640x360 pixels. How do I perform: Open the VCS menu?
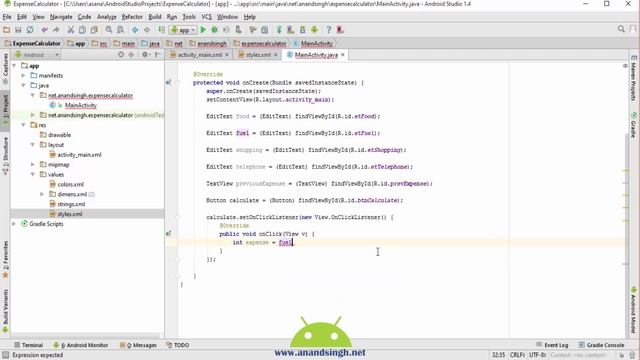coord(207,17)
